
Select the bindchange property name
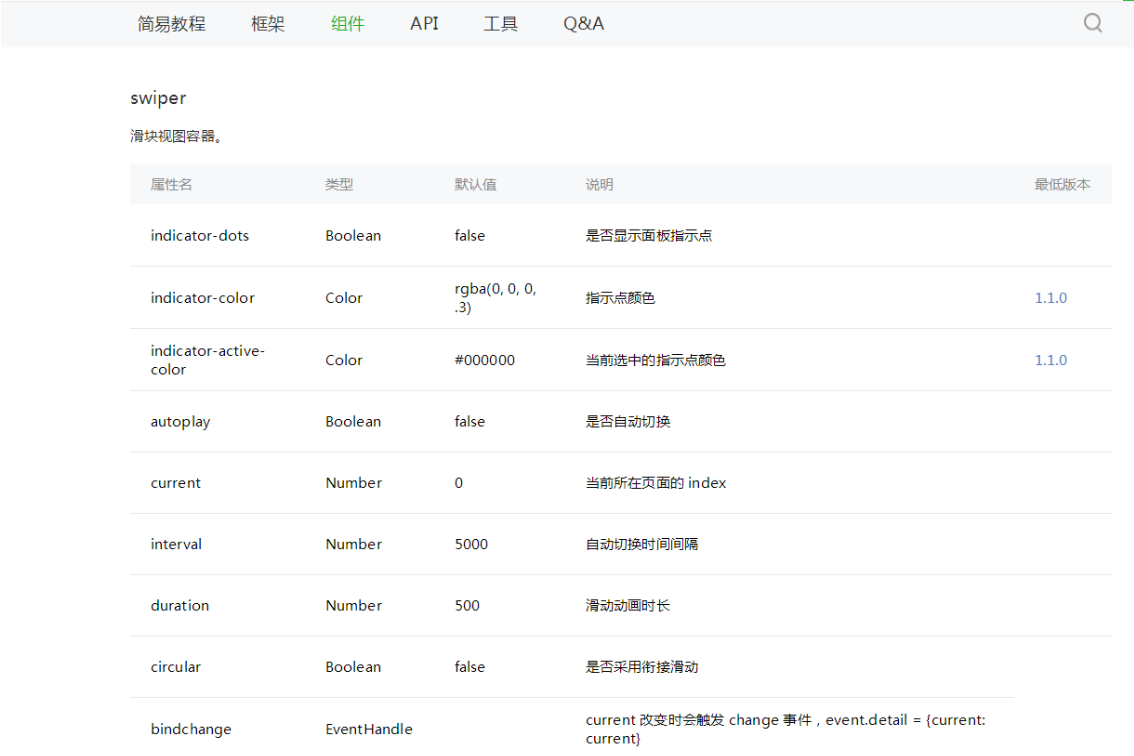(191, 730)
